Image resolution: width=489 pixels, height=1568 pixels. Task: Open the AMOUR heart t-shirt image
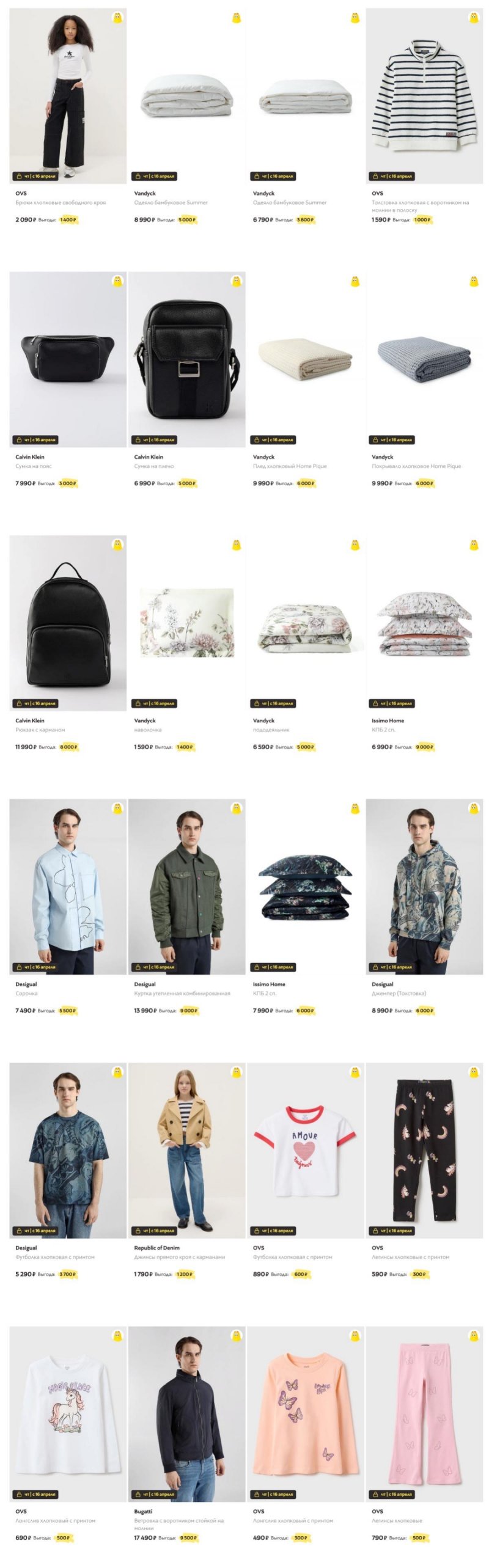point(306,1151)
